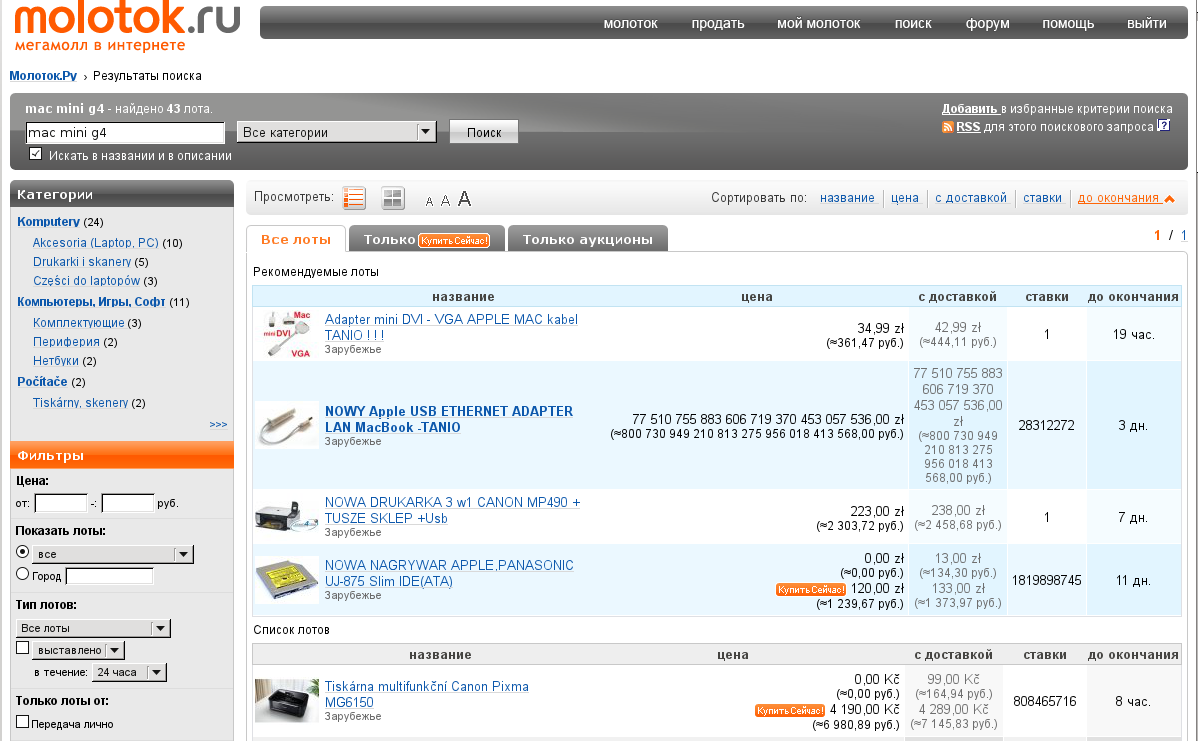Open Drukarki i skanery category
Viewport: 1198px width, 741px height.
(x=82, y=262)
